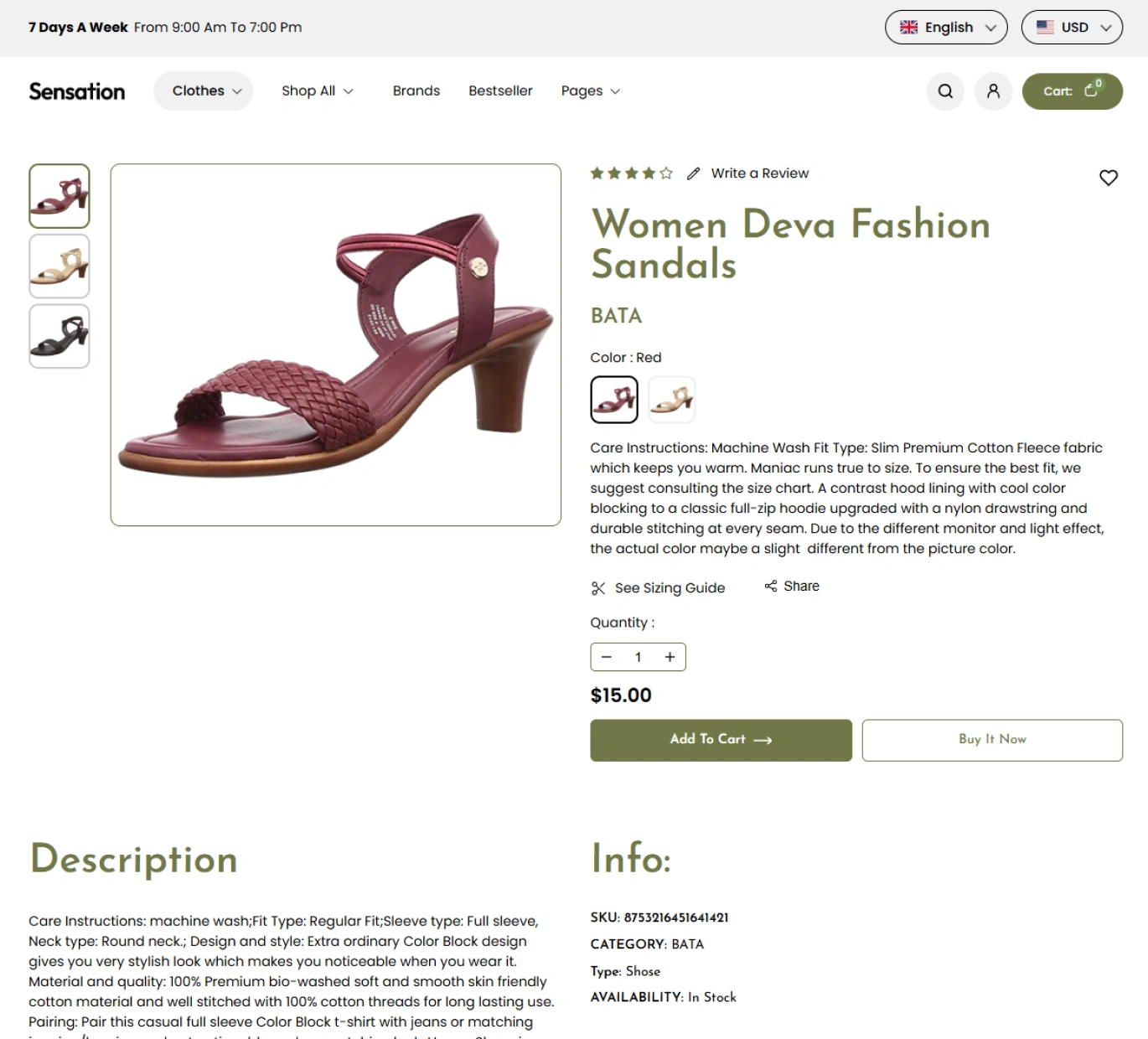This screenshot has width=1148, height=1039.
Task: Open the Brands menu item
Action: (416, 90)
